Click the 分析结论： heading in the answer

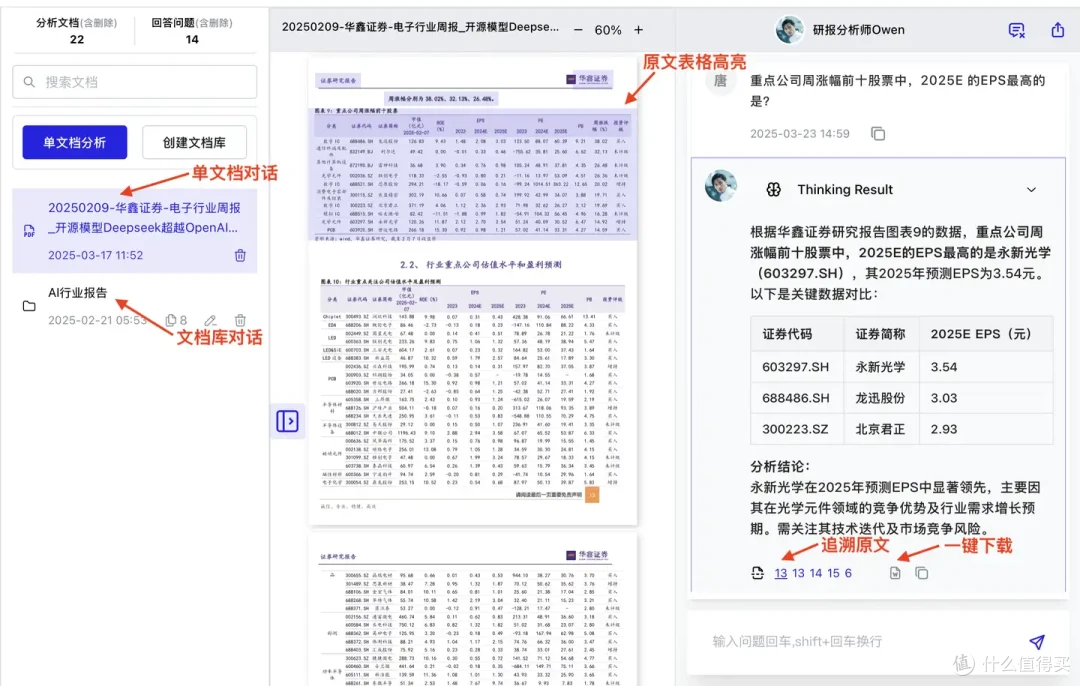pyautogui.click(x=780, y=466)
